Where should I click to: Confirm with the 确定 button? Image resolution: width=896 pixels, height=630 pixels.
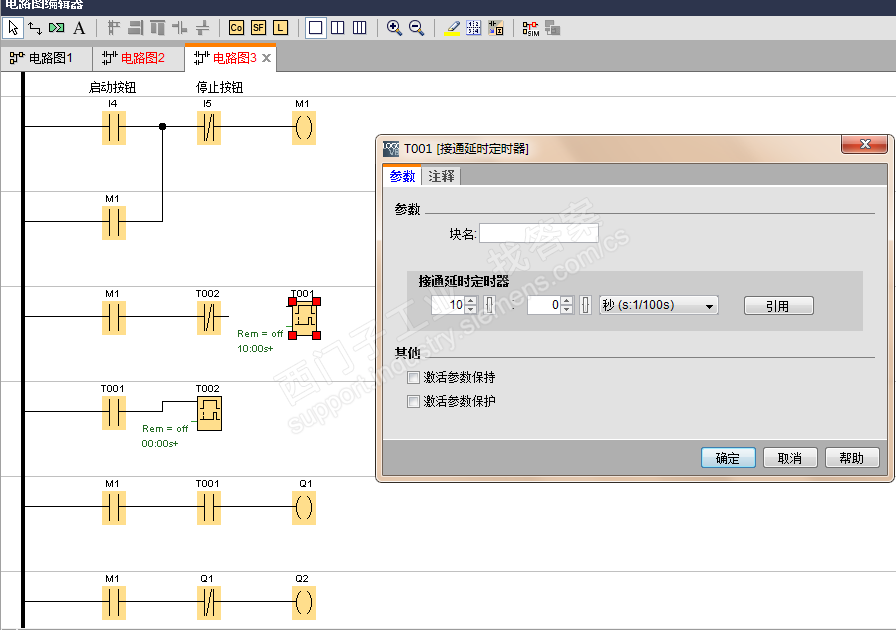[728, 458]
